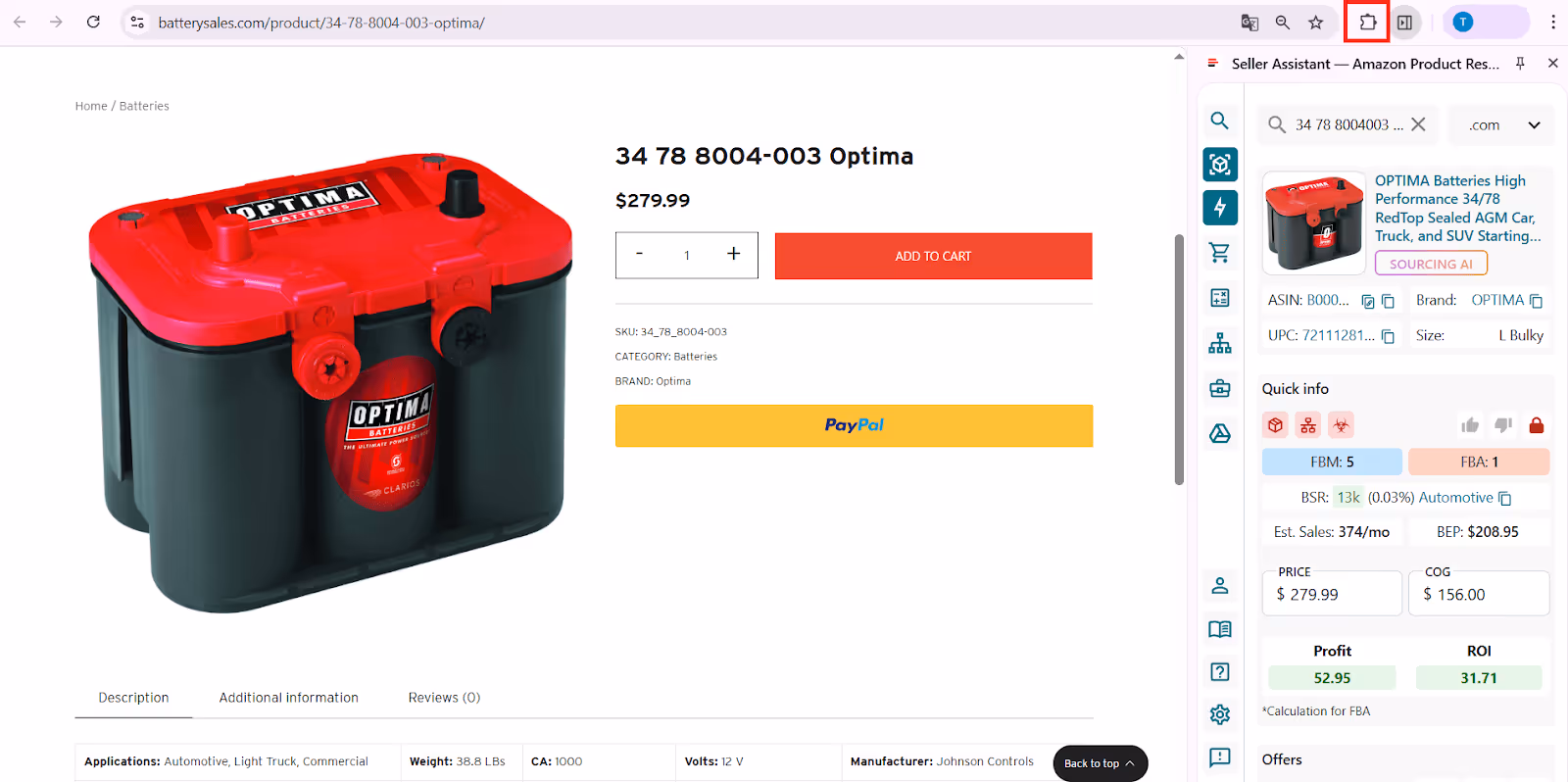Open the Chrome three-dot menu
This screenshot has height=782, width=1568.
tap(1552, 22)
